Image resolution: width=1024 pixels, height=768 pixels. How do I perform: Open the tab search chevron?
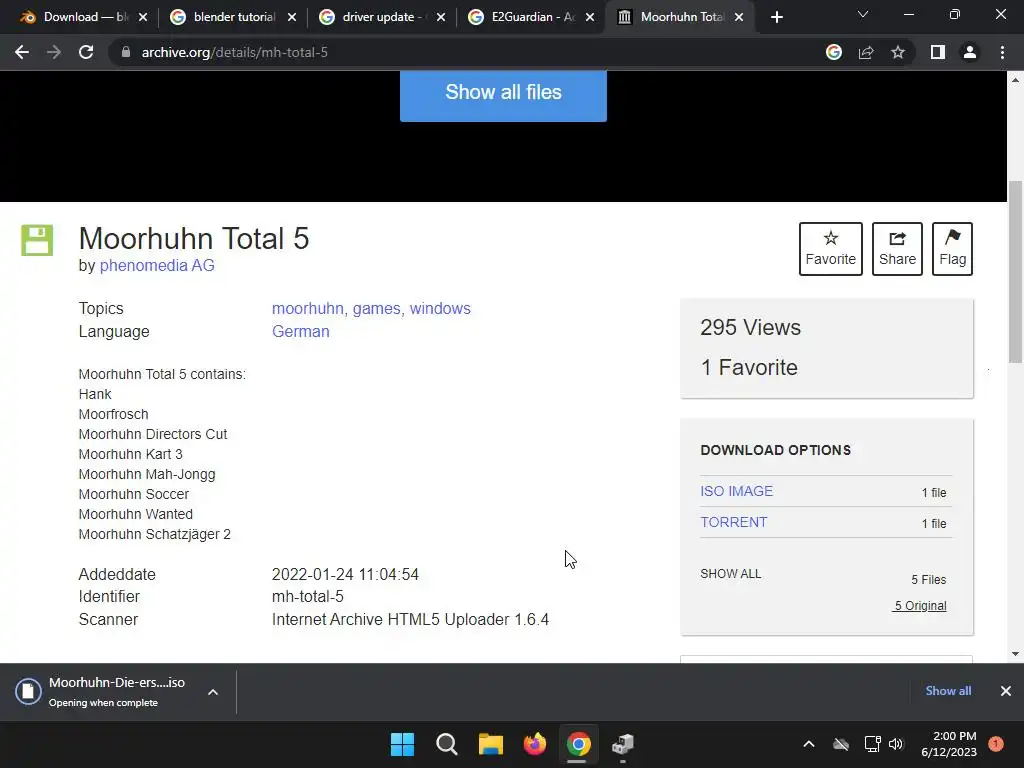click(863, 14)
